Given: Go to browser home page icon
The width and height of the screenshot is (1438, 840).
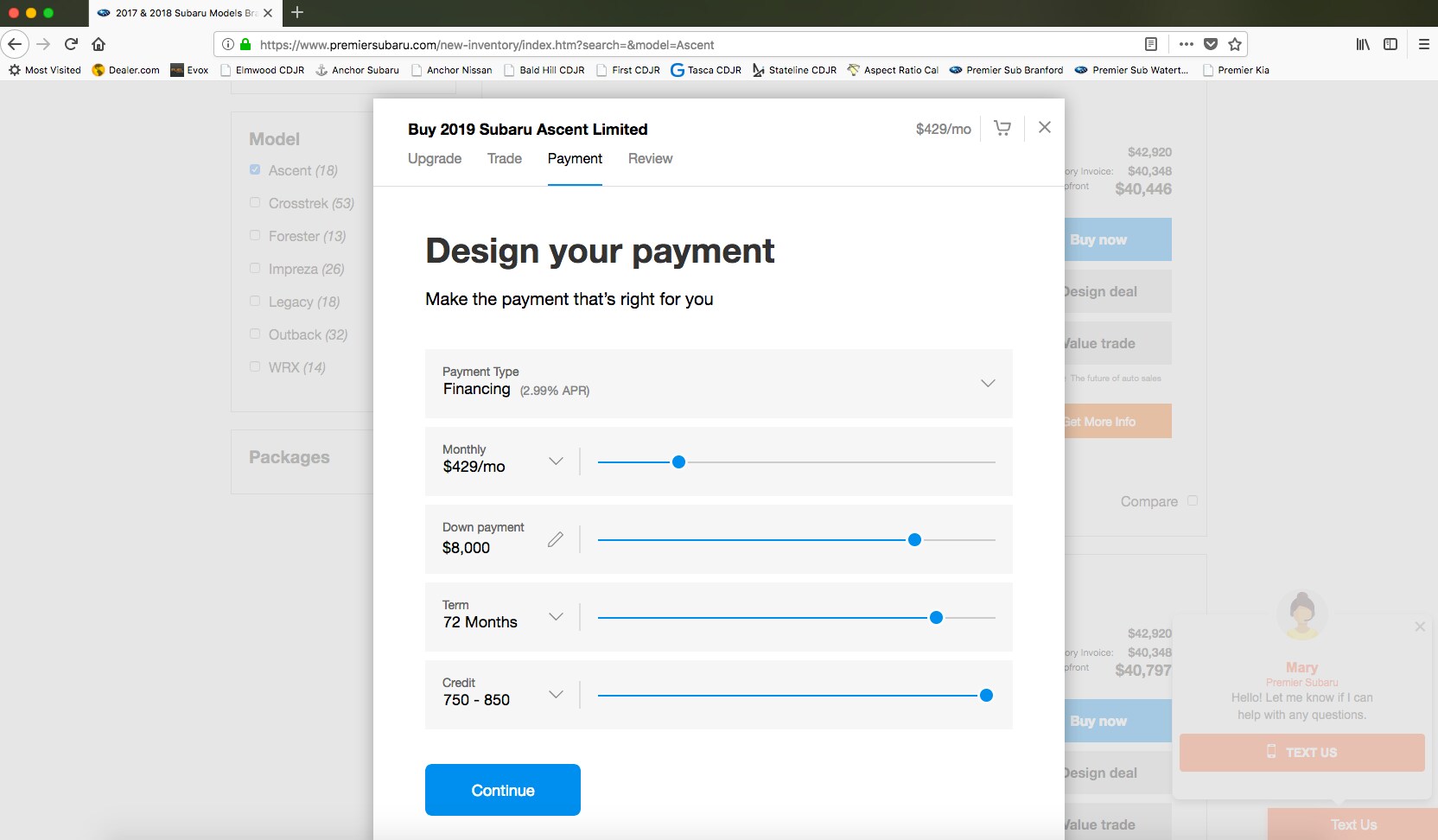Looking at the screenshot, I should pos(99,44).
